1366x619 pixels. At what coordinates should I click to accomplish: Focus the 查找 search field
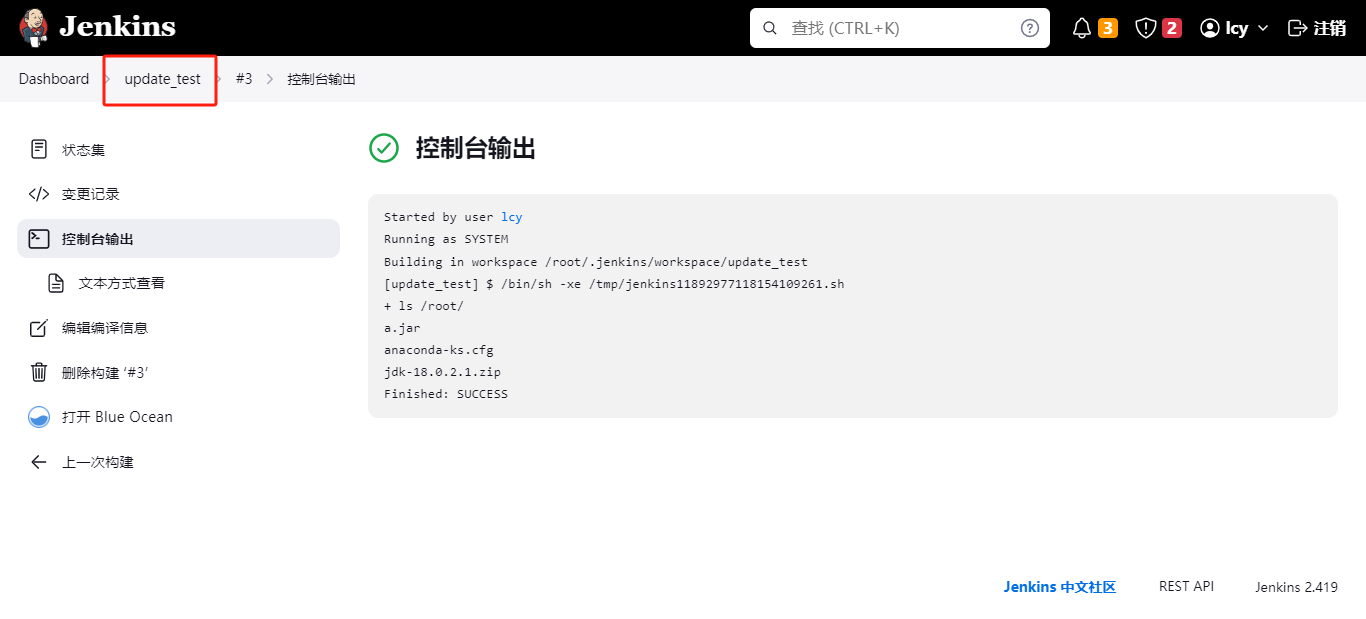(x=900, y=28)
